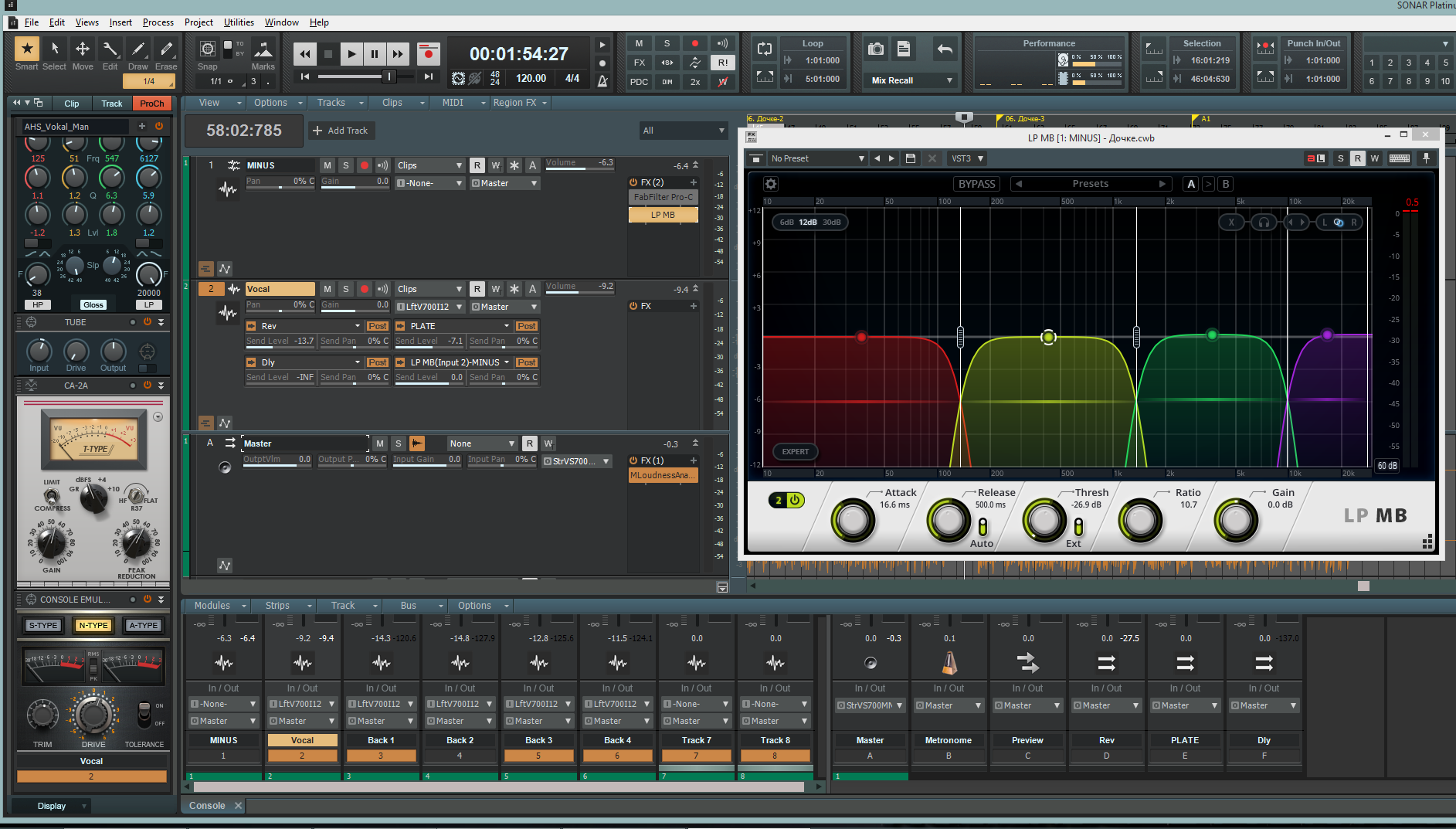Adjust the MINUS track Volume slider
Screen dimensions: 1456x829
579,165
